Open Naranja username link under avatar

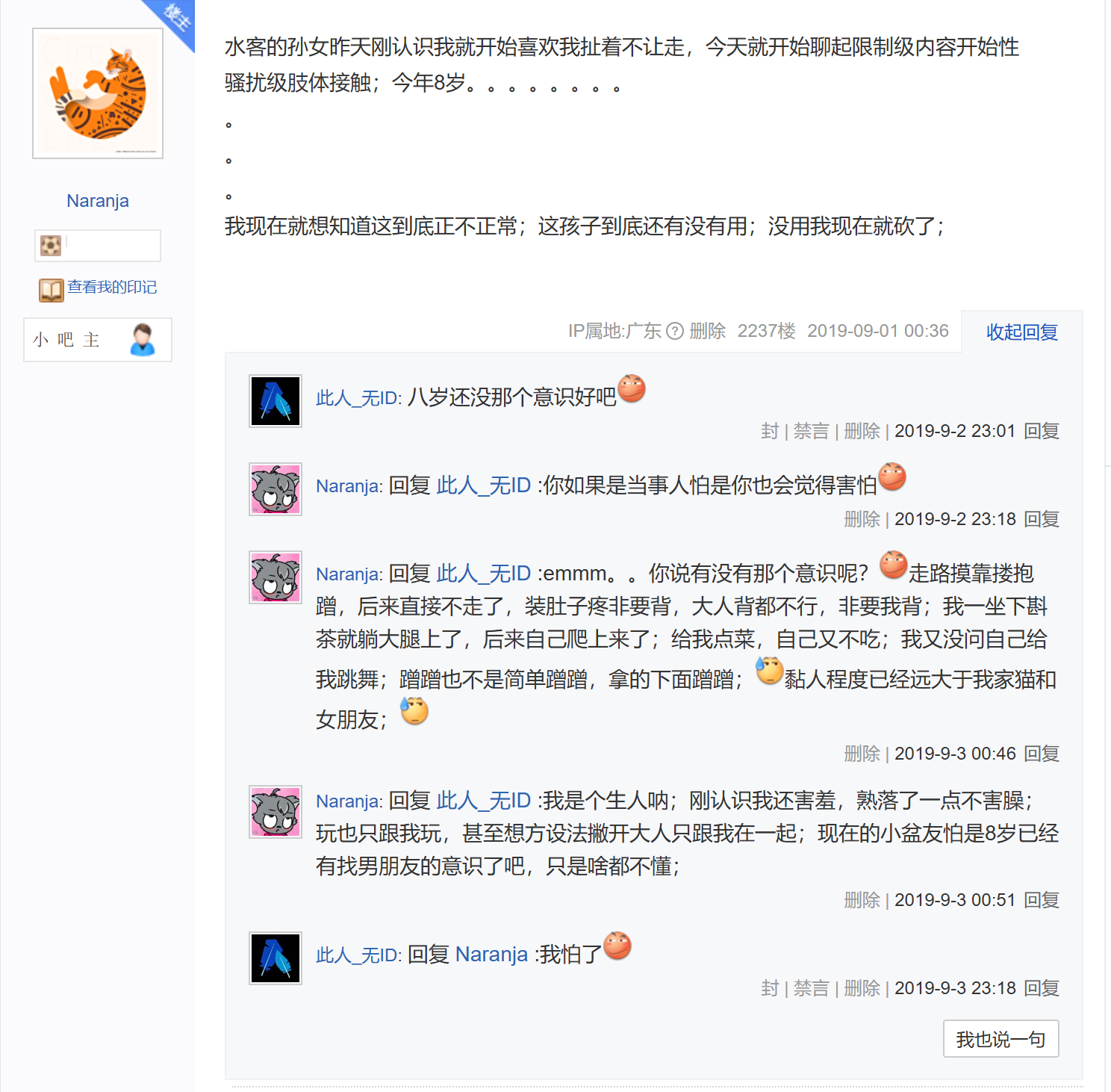pyautogui.click(x=98, y=201)
